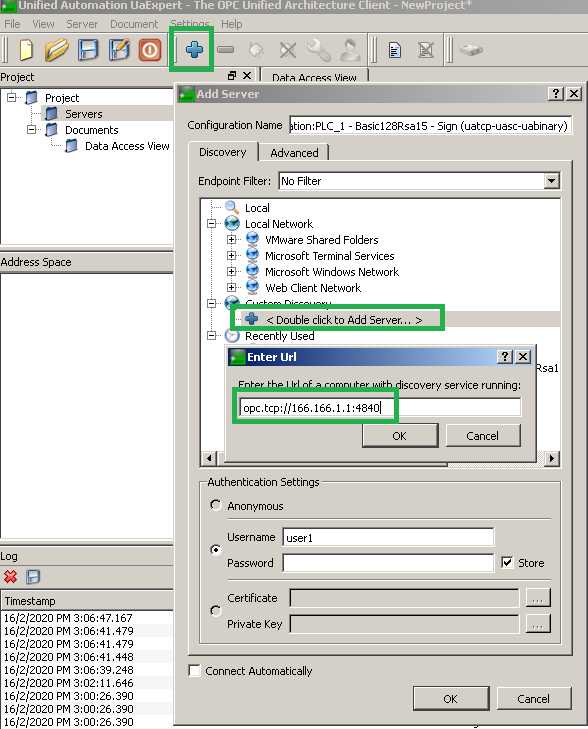
Task: Open the View menu
Action: click(x=43, y=24)
